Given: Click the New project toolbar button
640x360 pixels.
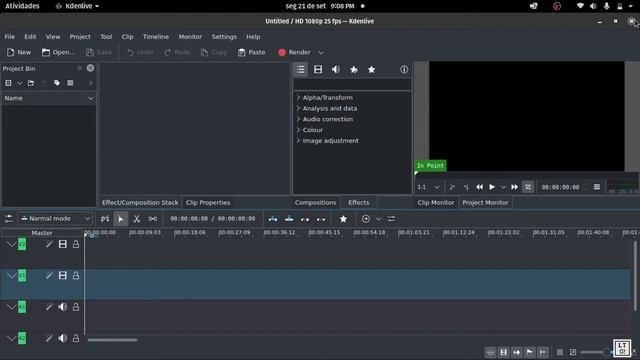Looking at the screenshot, I should (19, 52).
